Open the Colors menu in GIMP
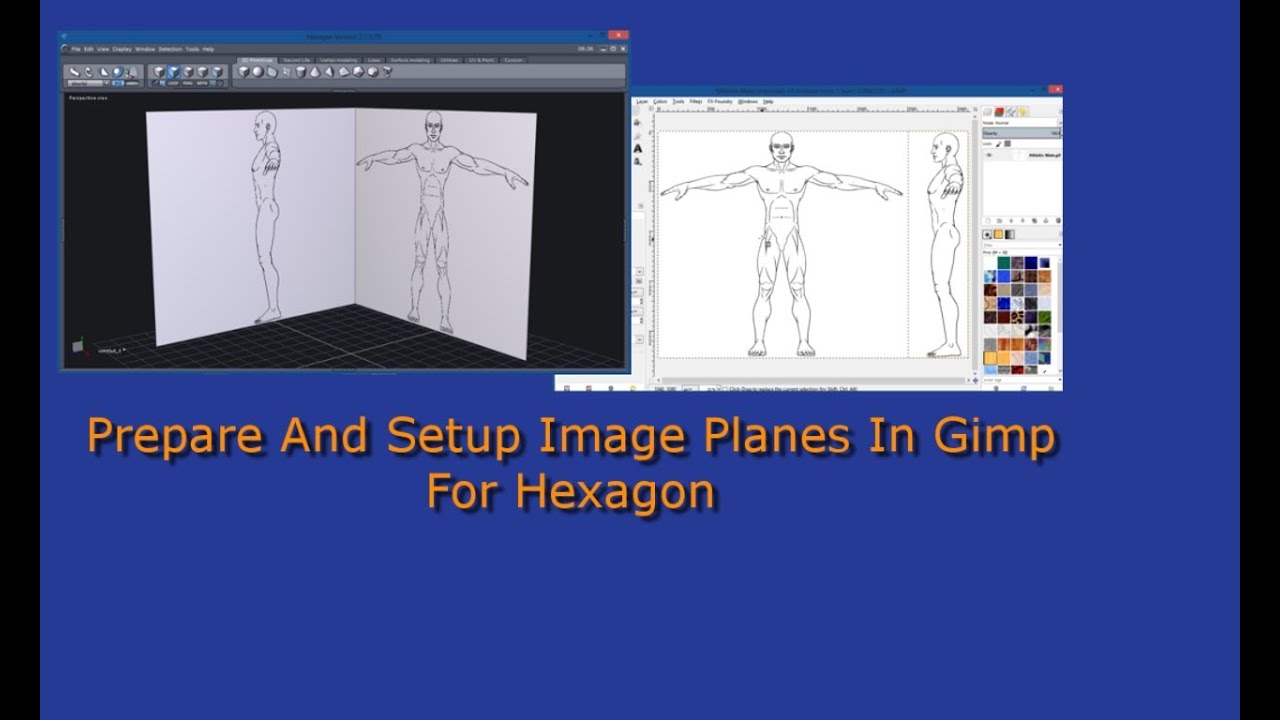1280x720 pixels. pyautogui.click(x=660, y=102)
